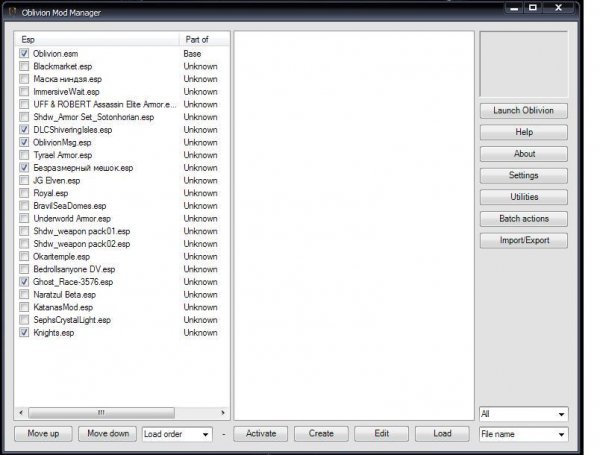This screenshot has width=600, height=455.
Task: Tick the checkbox for ImmersiveWait.esp
Action: coord(24,91)
